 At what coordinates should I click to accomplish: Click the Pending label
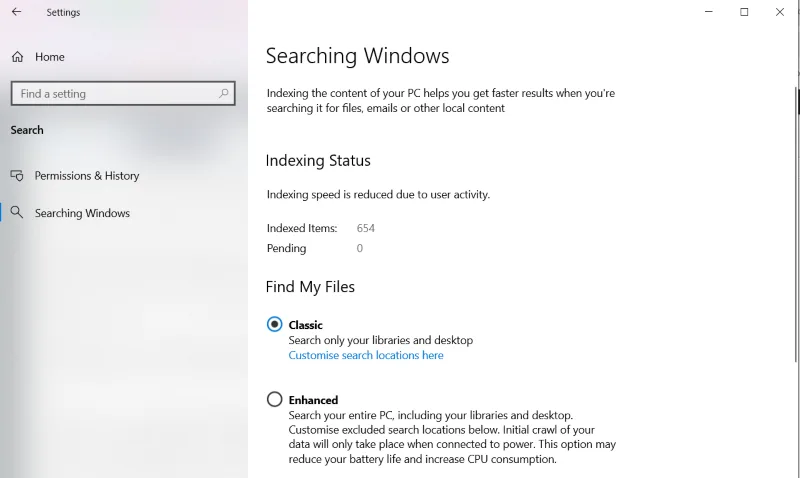click(x=286, y=248)
